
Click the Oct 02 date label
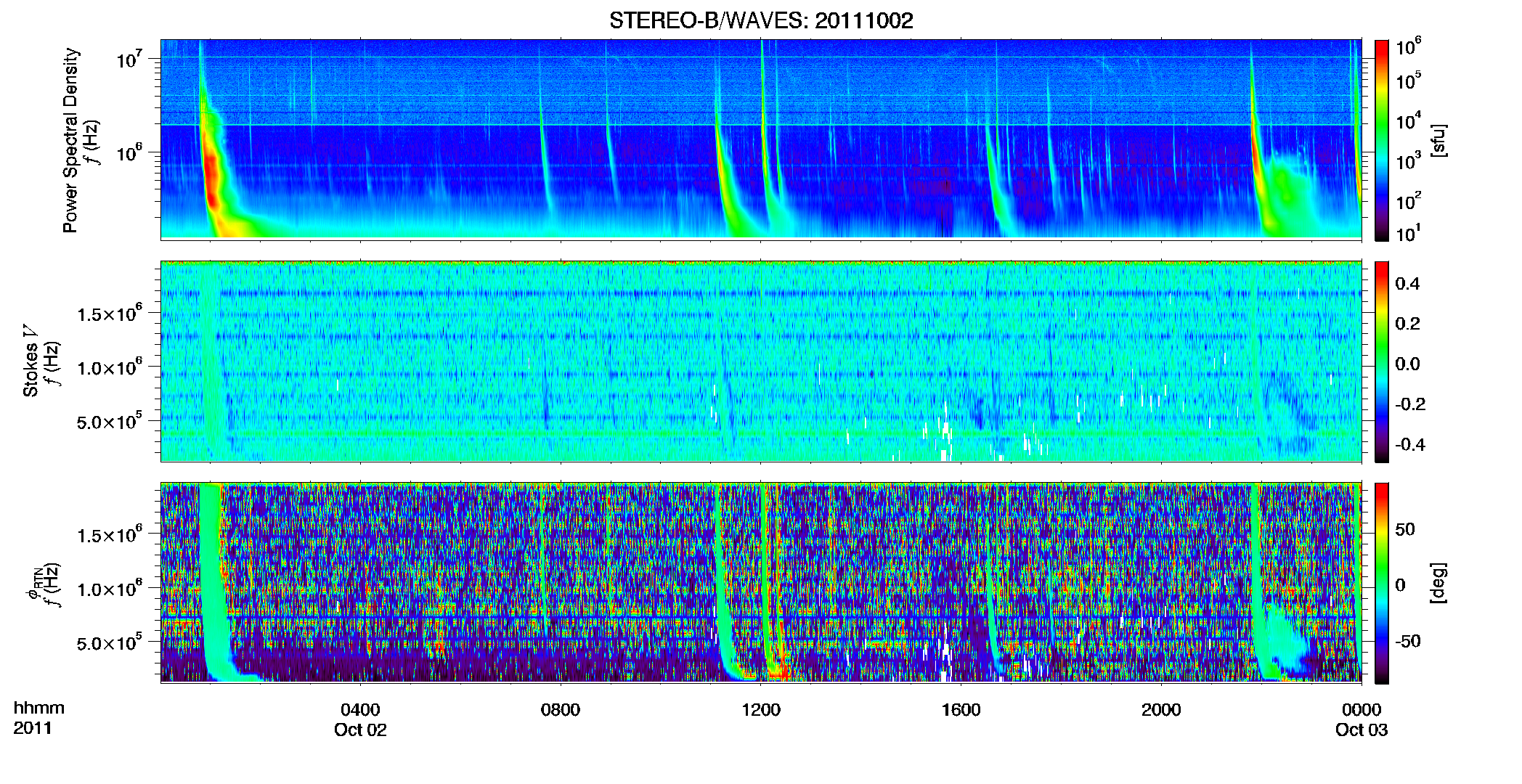360,730
